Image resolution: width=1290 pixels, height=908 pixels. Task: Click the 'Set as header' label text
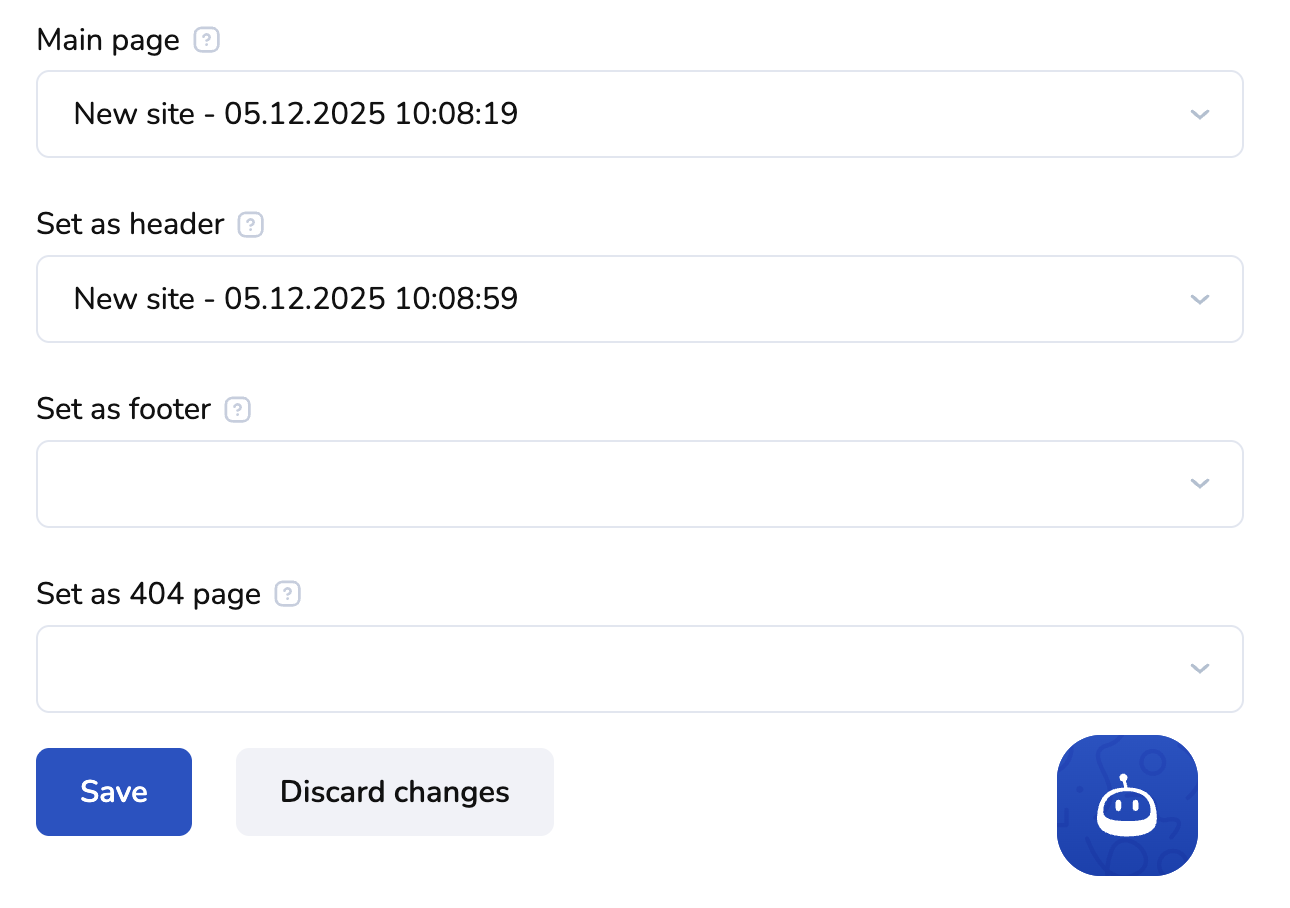(x=130, y=225)
